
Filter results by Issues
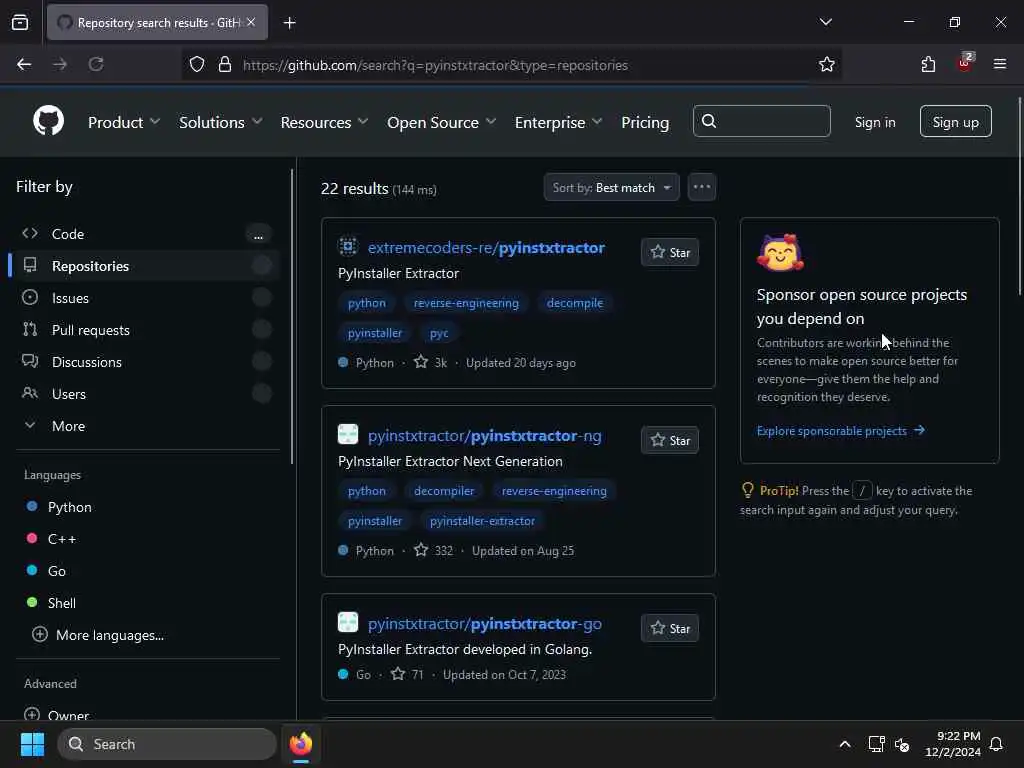coord(145,298)
